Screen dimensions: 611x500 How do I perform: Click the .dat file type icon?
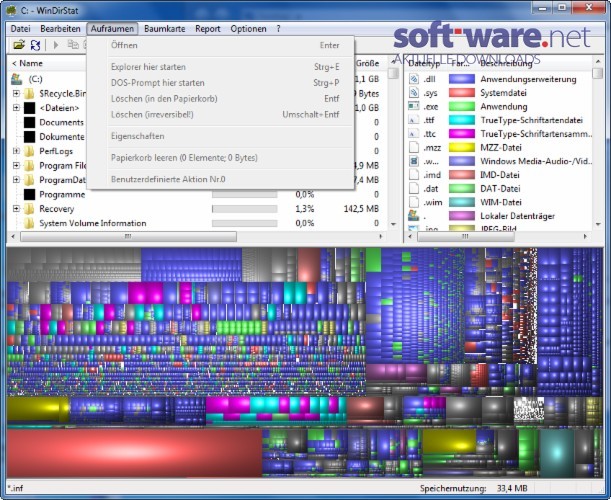[x=413, y=188]
